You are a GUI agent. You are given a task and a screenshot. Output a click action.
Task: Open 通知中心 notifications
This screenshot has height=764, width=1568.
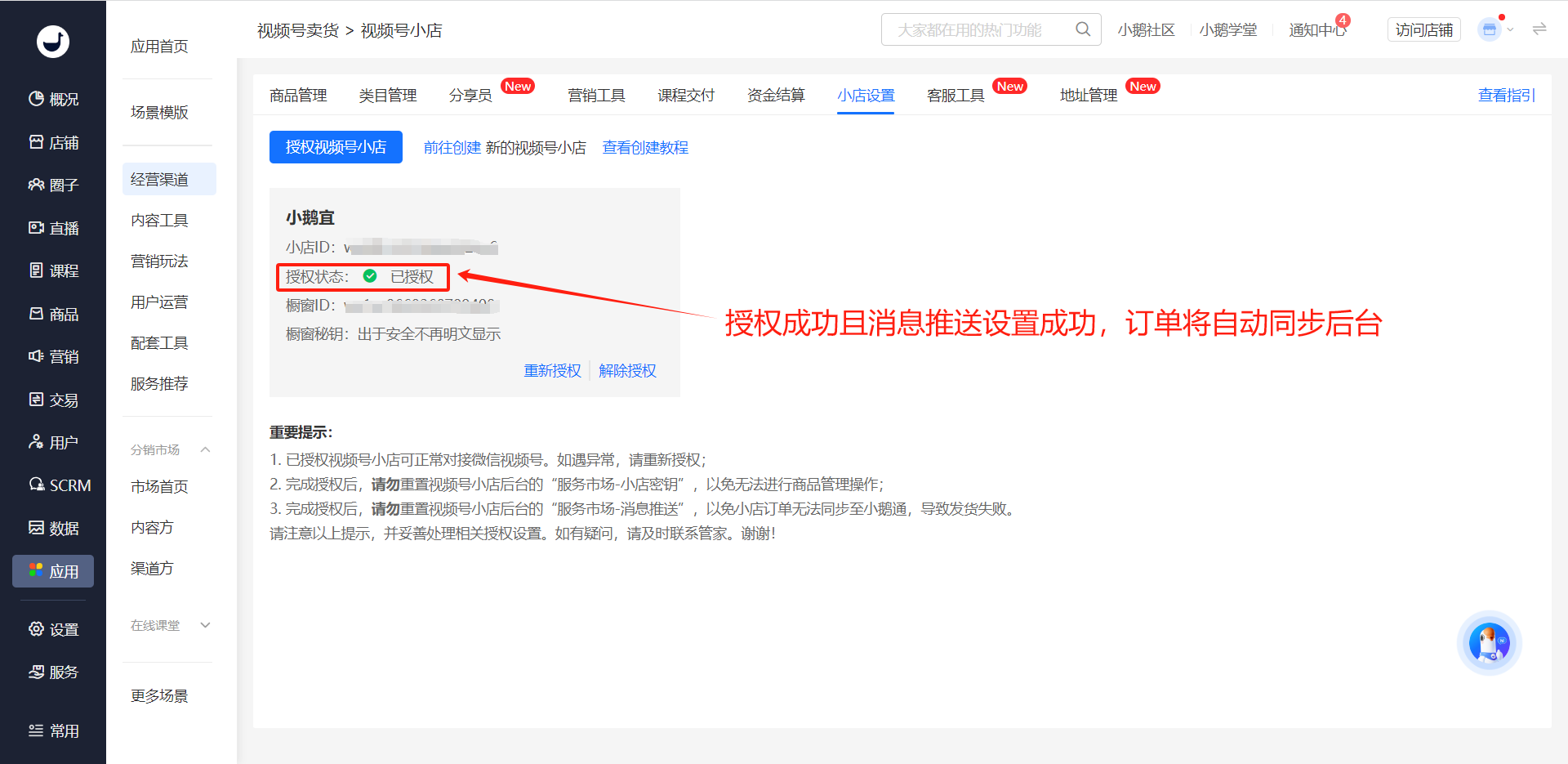point(1317,29)
